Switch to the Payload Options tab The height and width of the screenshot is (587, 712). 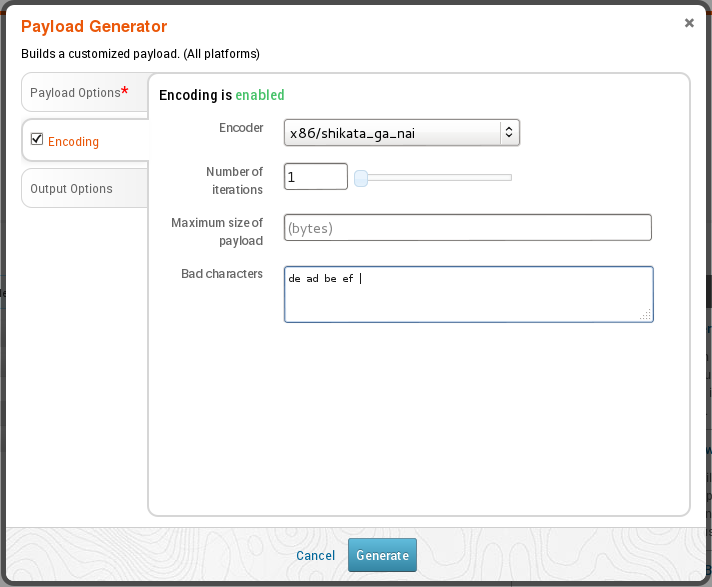[75, 93]
